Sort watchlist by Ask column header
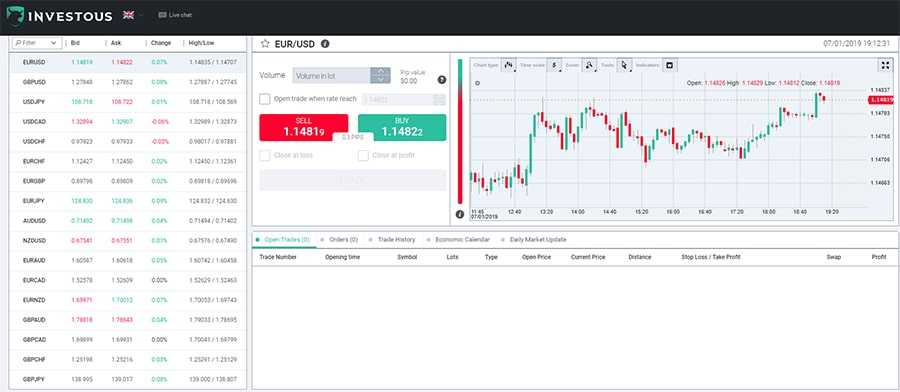 (x=116, y=43)
